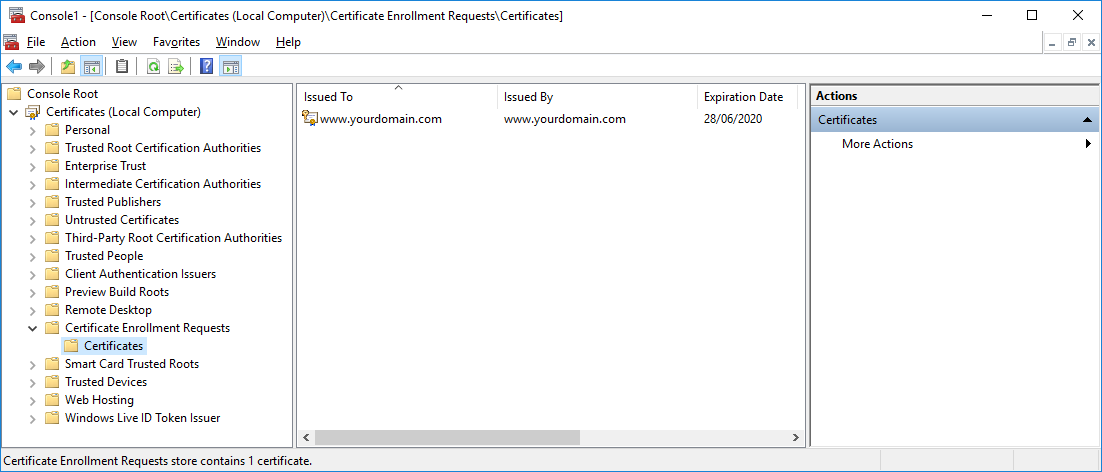This screenshot has height=472, width=1102.
Task: Open the More Actions submenu arrow
Action: click(x=1088, y=144)
